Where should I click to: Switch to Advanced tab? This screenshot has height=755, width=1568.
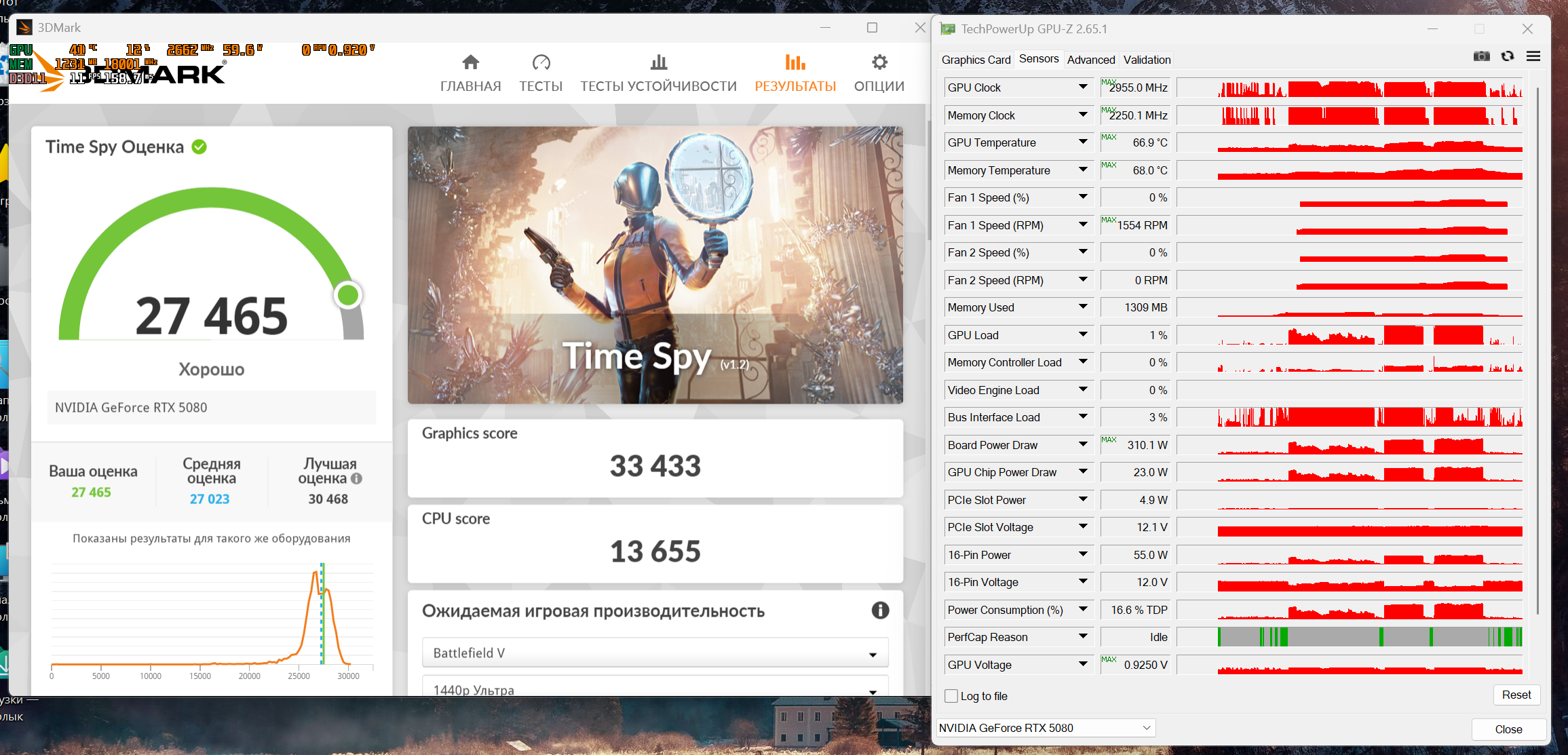point(1090,60)
